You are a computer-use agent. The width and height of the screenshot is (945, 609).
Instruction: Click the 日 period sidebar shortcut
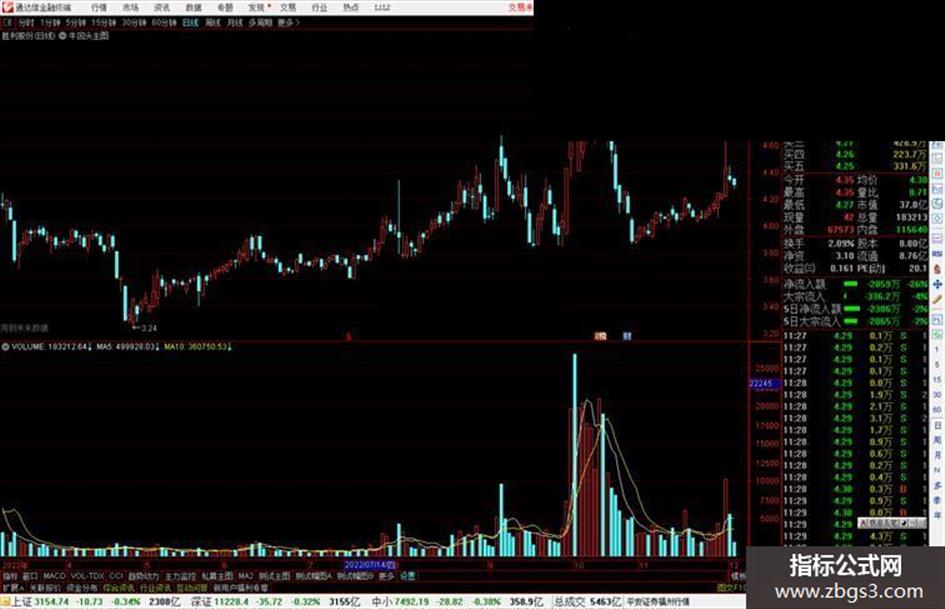937,426
